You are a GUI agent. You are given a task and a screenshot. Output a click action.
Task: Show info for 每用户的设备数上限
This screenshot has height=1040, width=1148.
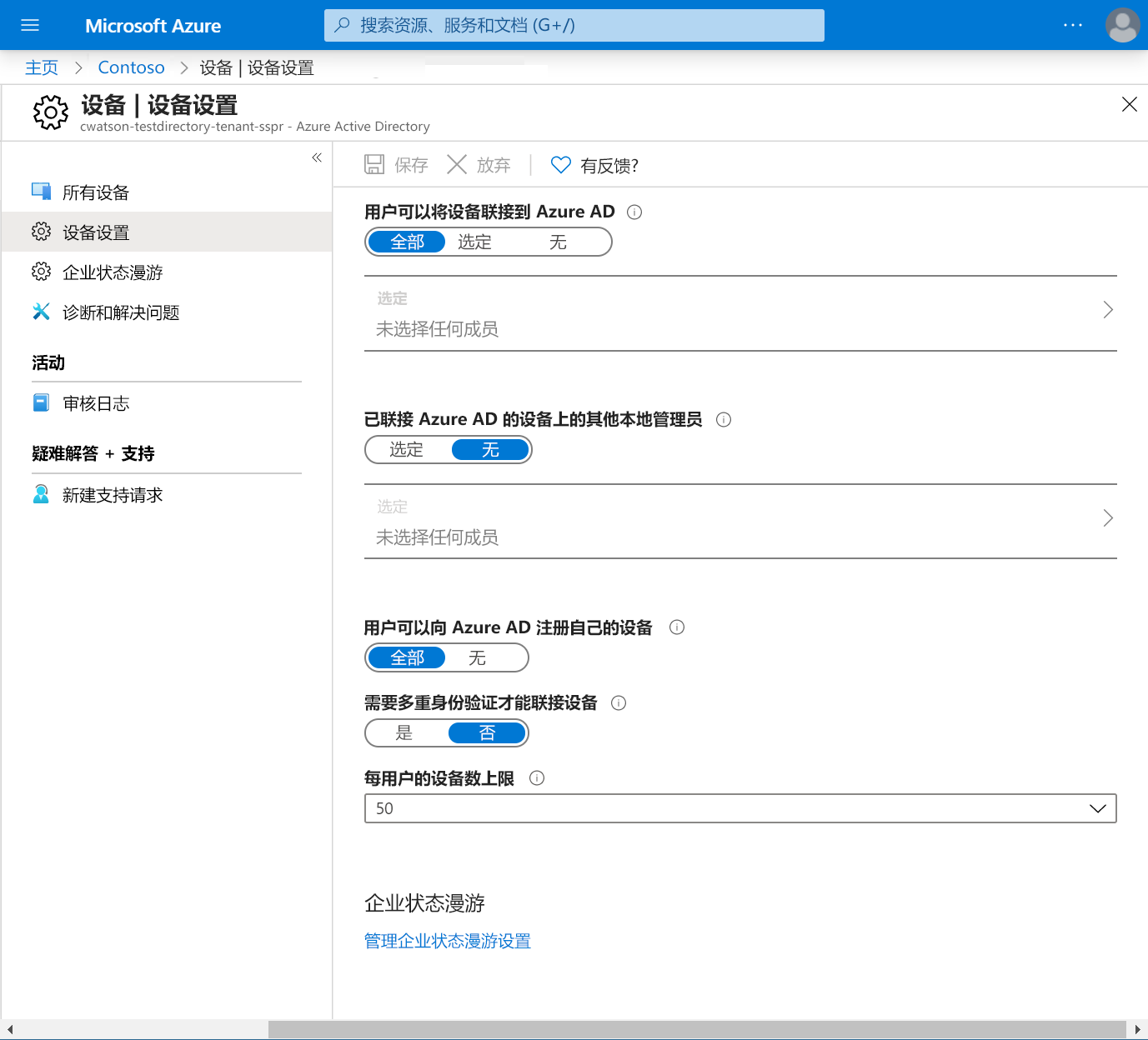pos(537,777)
